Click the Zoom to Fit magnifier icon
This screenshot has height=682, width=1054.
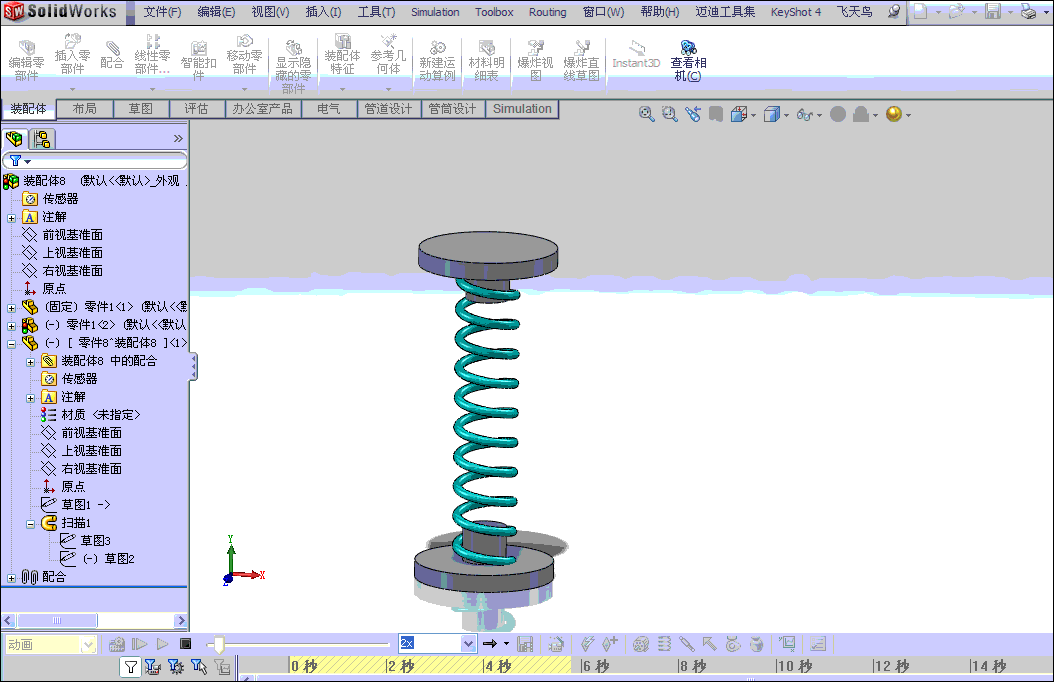click(x=647, y=114)
